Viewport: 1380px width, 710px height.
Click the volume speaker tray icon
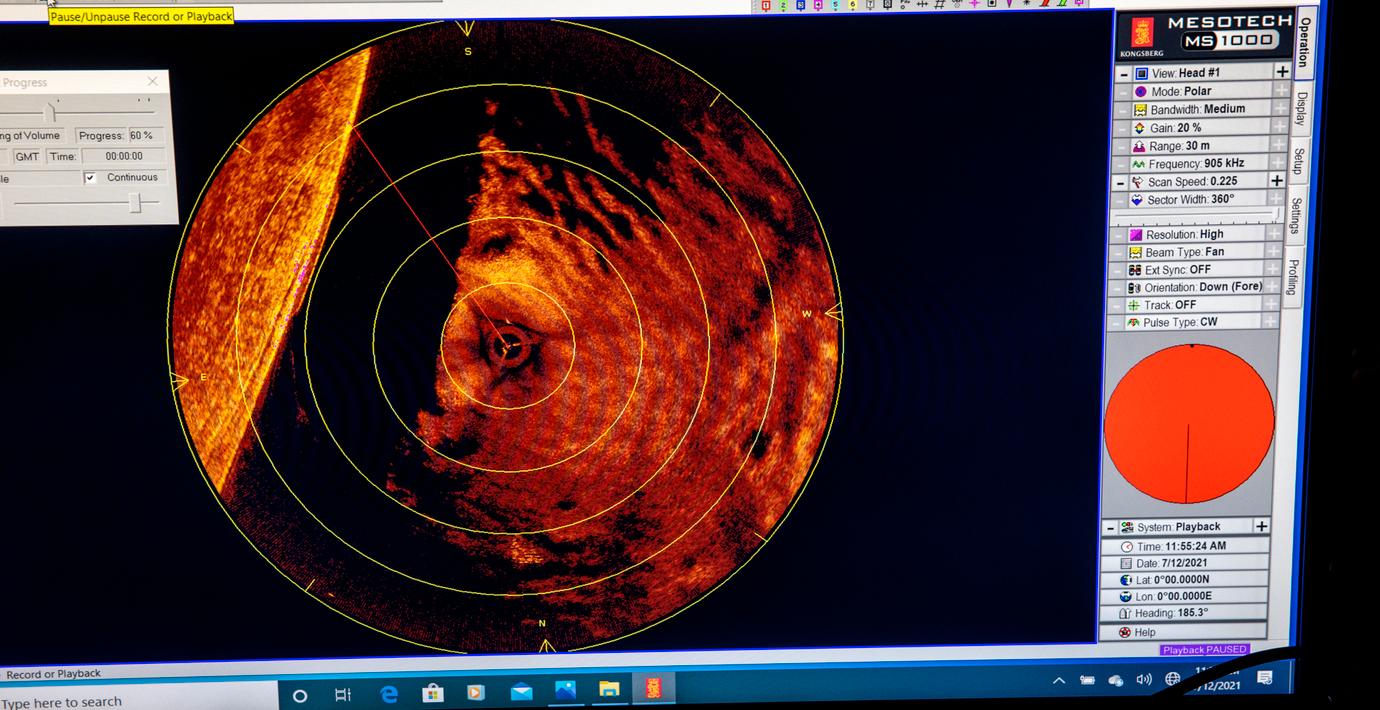coord(1144,680)
